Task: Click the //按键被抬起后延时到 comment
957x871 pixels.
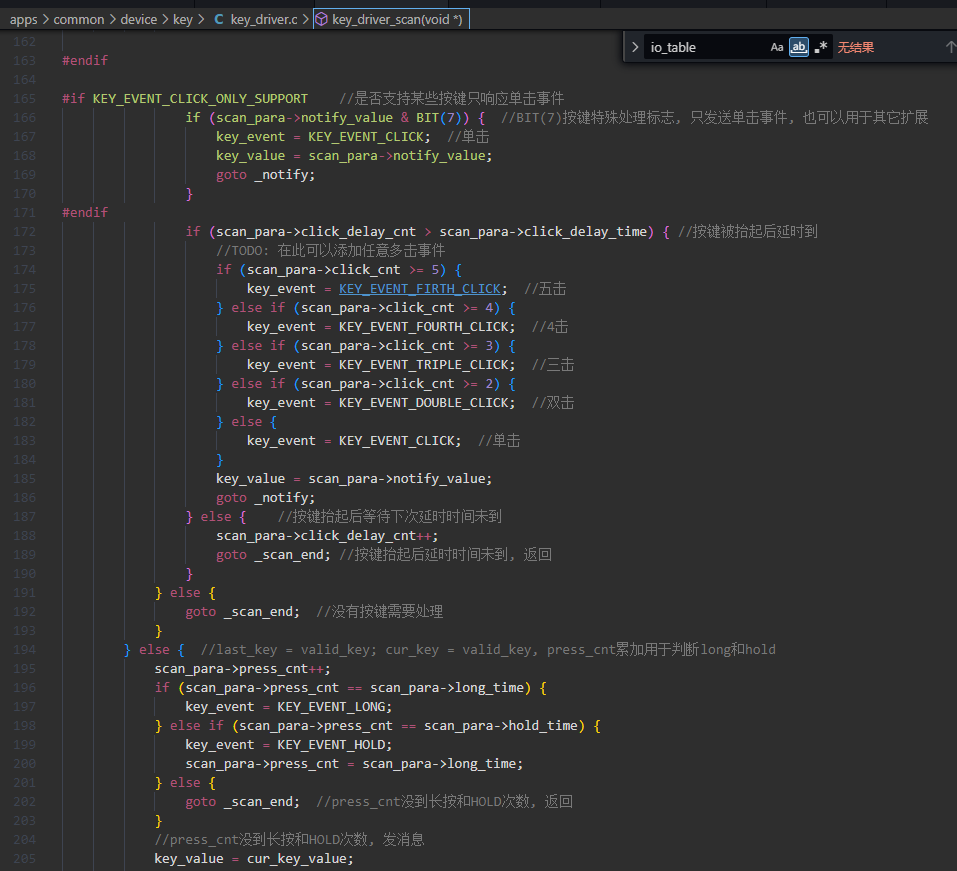Action: pyautogui.click(x=748, y=231)
